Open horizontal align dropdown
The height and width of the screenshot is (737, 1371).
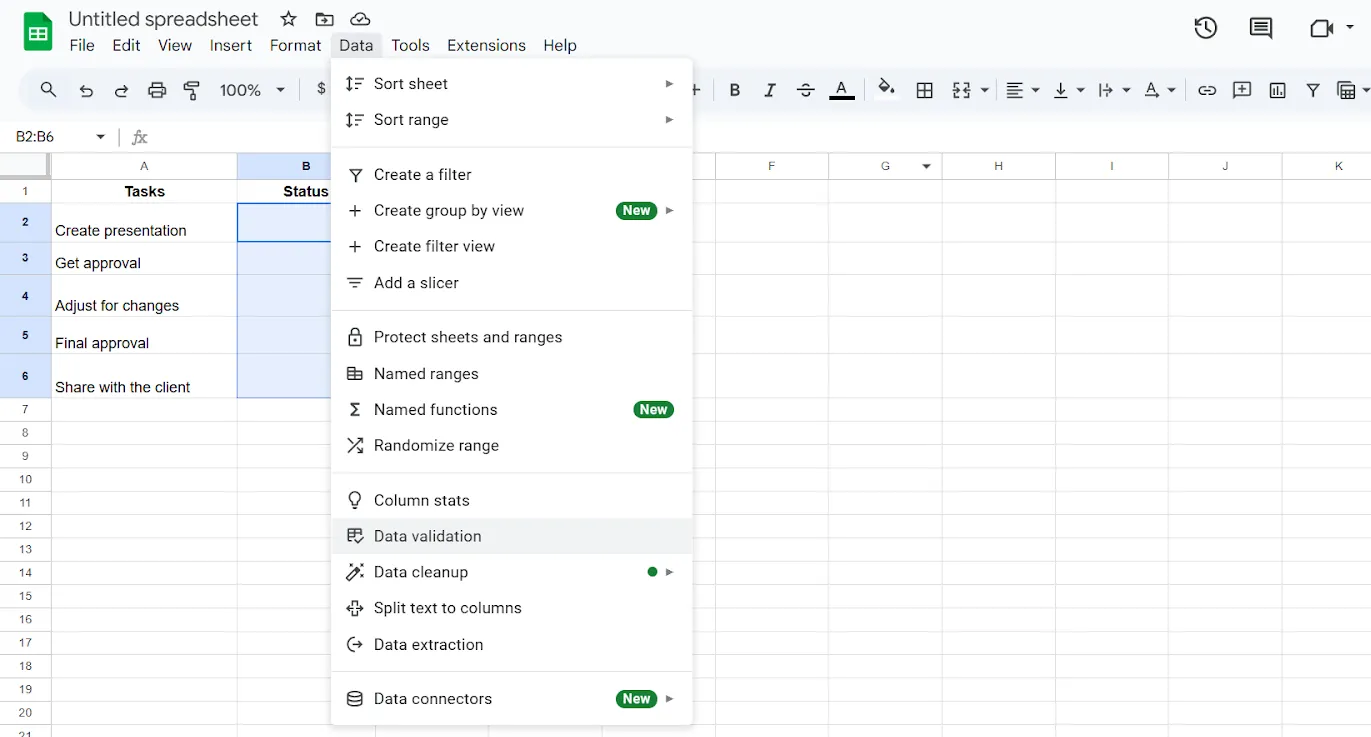click(1022, 90)
